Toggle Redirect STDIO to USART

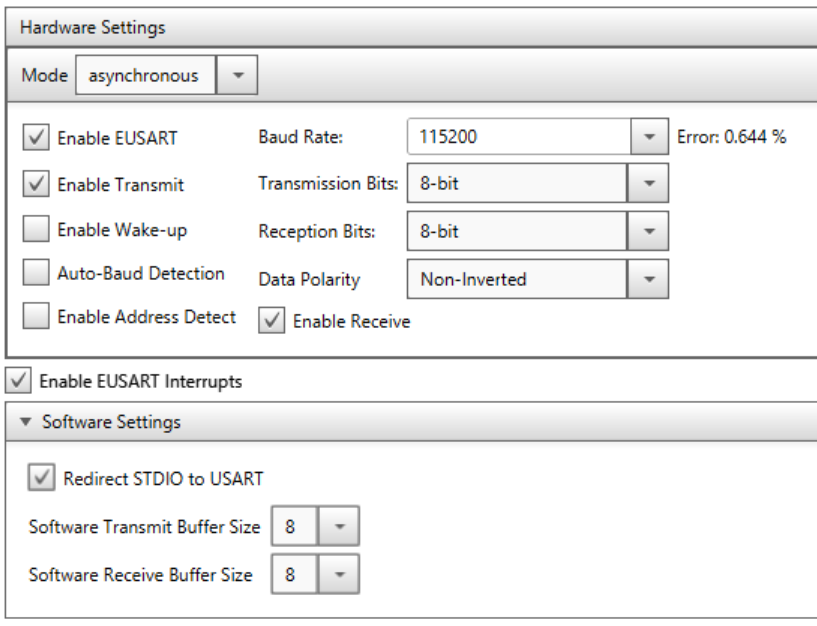pyautogui.click(x=41, y=477)
